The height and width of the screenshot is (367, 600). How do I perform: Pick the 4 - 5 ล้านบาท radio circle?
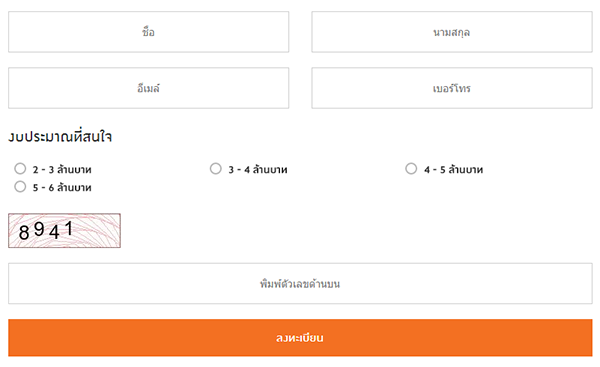click(411, 168)
